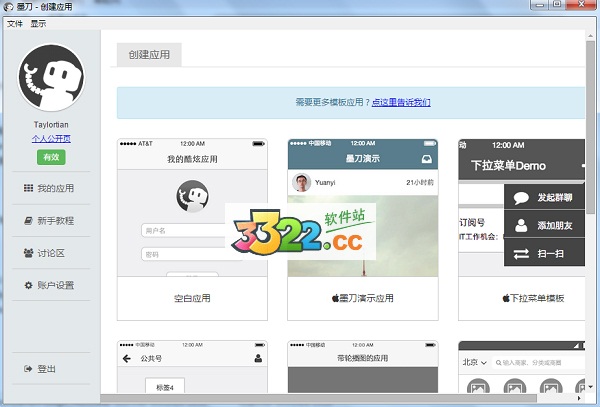Image resolution: width=600 pixels, height=407 pixels.
Task: Expand the 北京 city dropdown
Action: [475, 362]
